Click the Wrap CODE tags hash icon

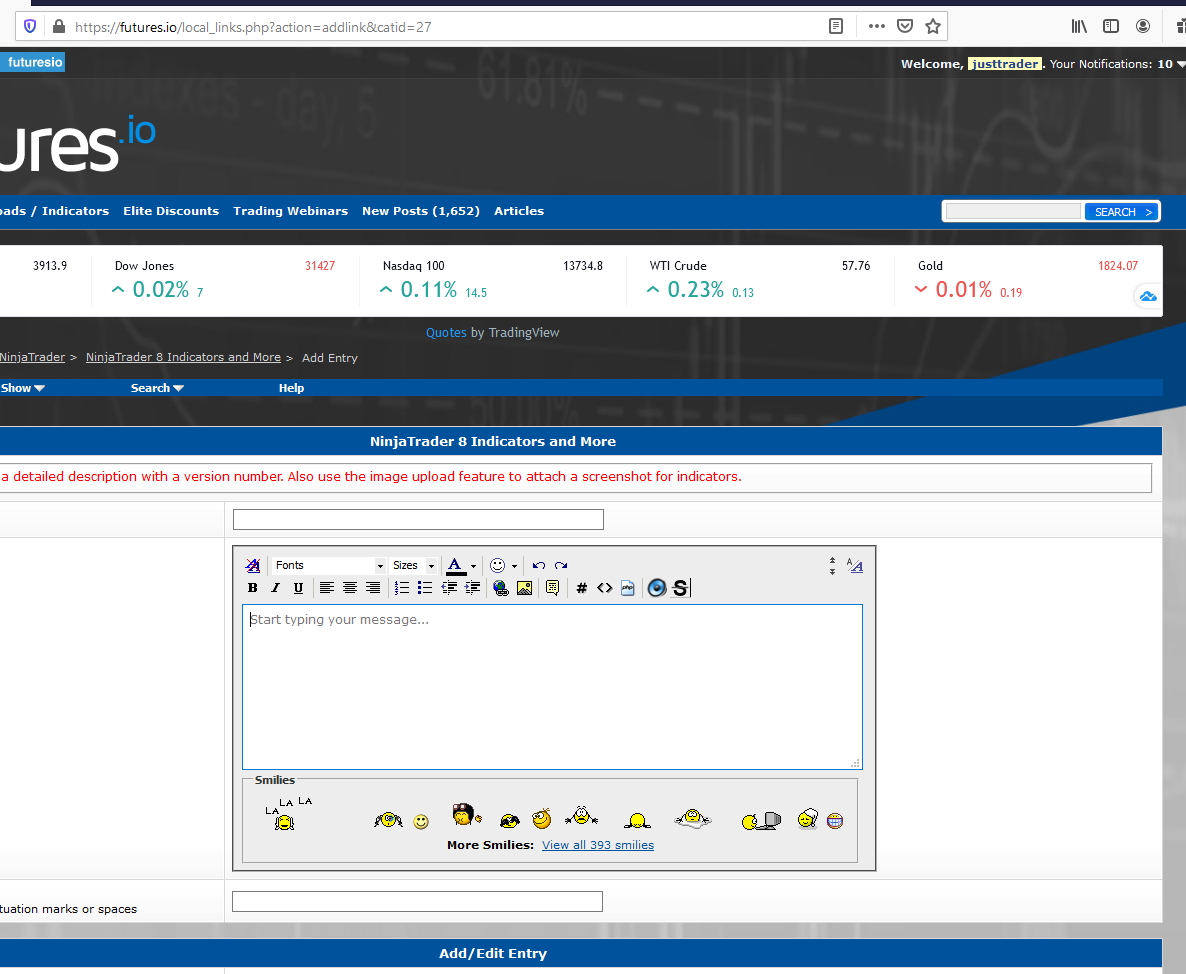582,588
